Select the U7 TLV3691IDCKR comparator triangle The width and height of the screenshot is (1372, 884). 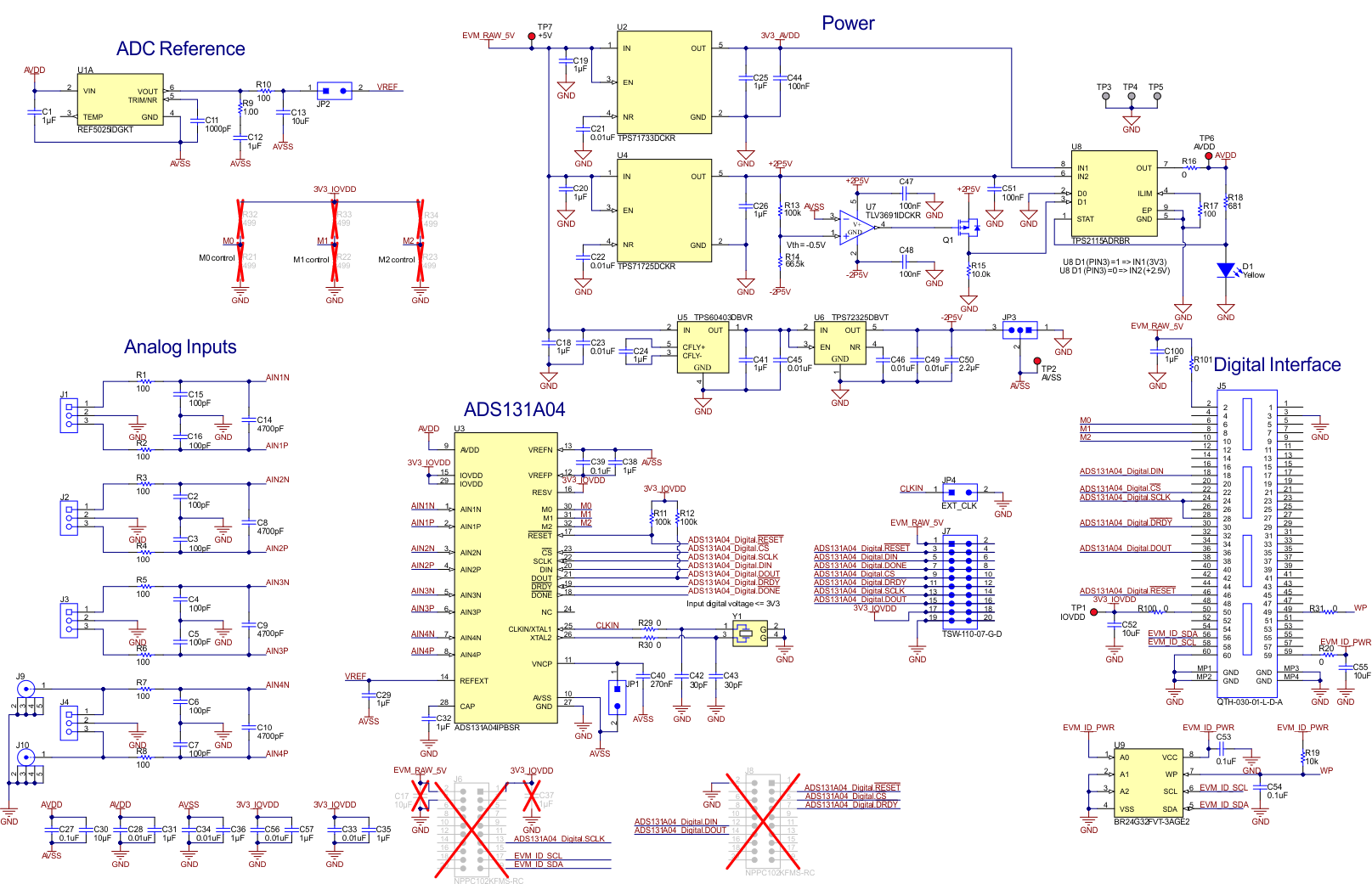tap(856, 229)
